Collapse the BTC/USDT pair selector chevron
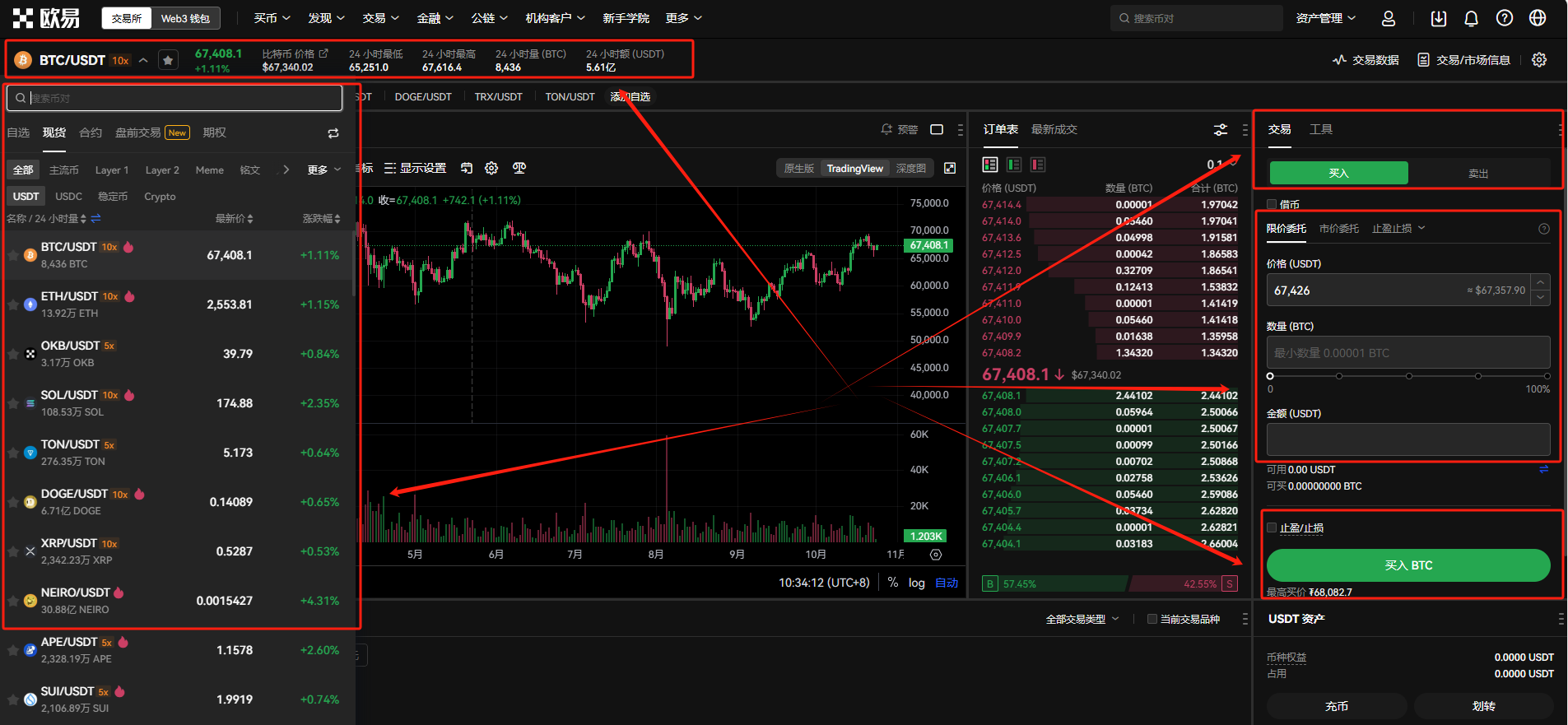The image size is (1568, 725). click(143, 60)
